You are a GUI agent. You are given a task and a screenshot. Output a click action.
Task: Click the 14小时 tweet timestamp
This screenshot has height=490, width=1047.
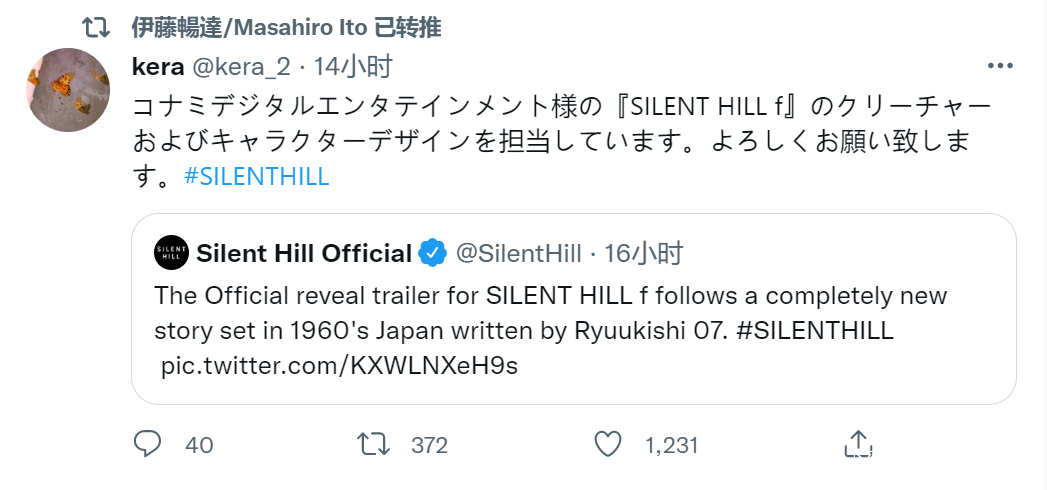(352, 67)
